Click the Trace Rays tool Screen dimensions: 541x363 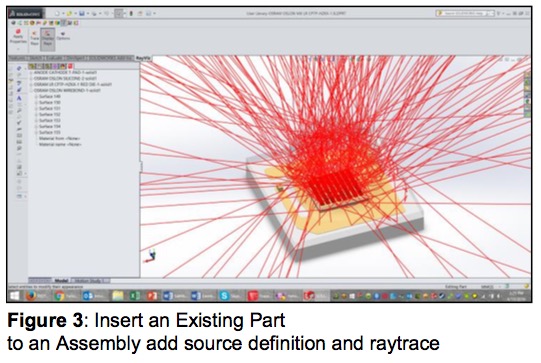pyautogui.click(x=34, y=38)
